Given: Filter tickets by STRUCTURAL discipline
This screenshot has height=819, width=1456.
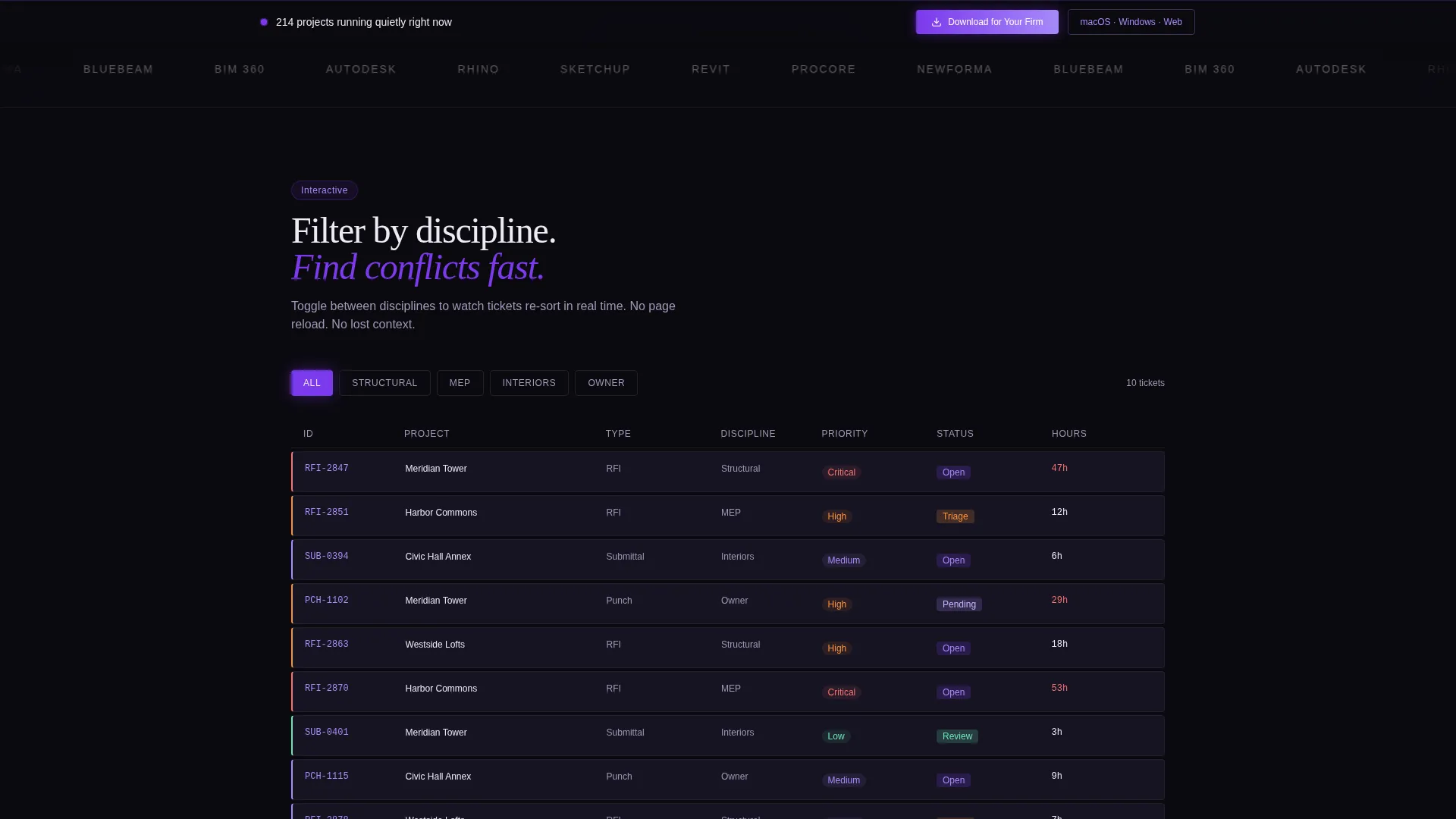Looking at the screenshot, I should click(384, 383).
